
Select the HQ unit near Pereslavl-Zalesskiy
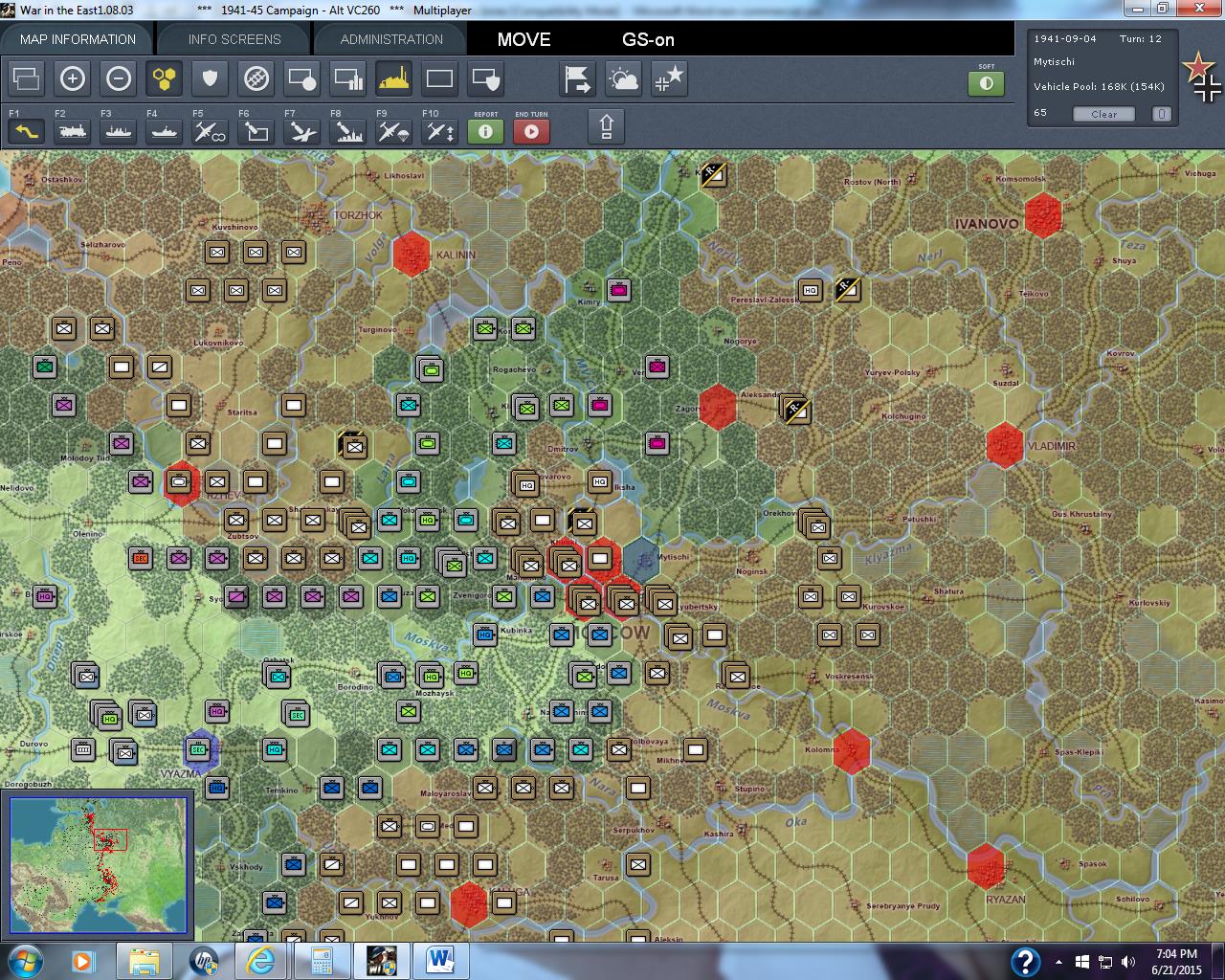click(x=811, y=290)
